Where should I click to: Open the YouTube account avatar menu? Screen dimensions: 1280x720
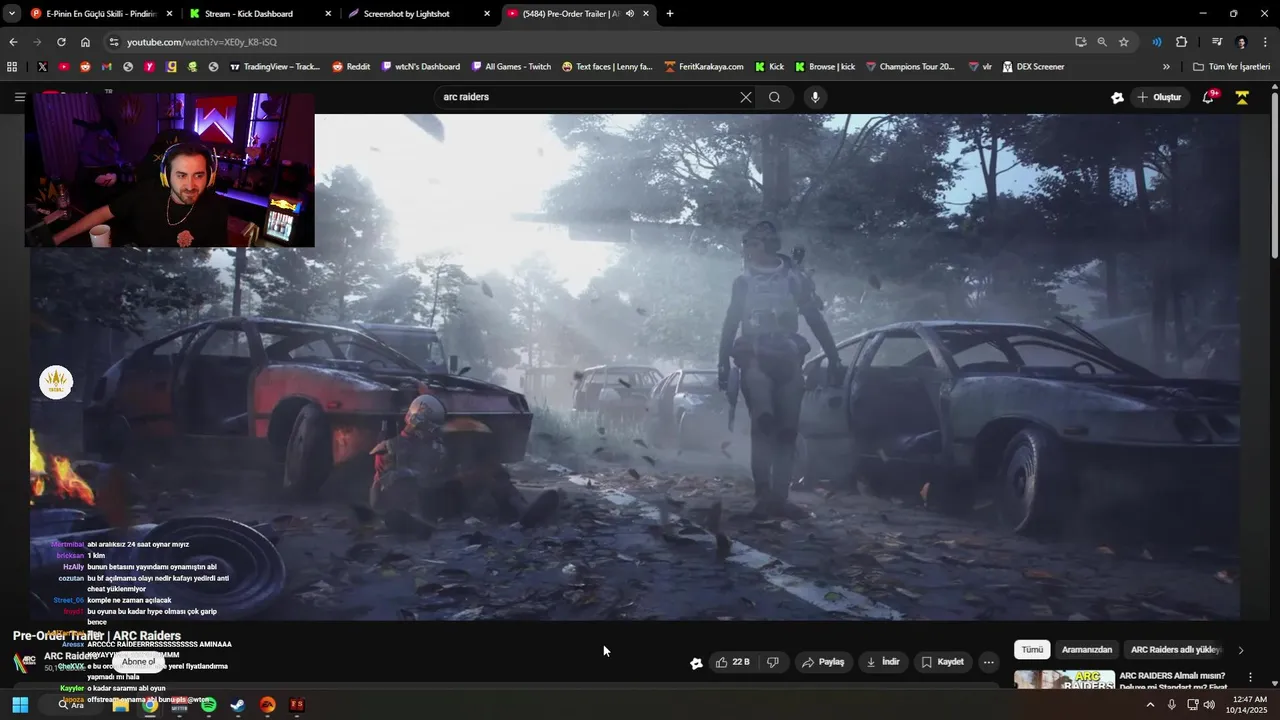(1242, 97)
